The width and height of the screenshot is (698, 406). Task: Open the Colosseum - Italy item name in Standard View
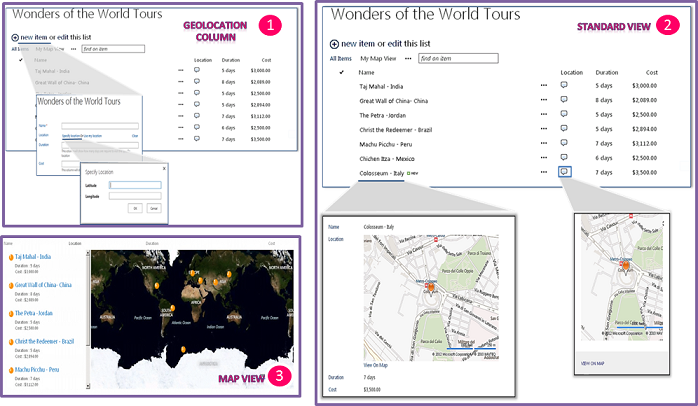pyautogui.click(x=381, y=173)
